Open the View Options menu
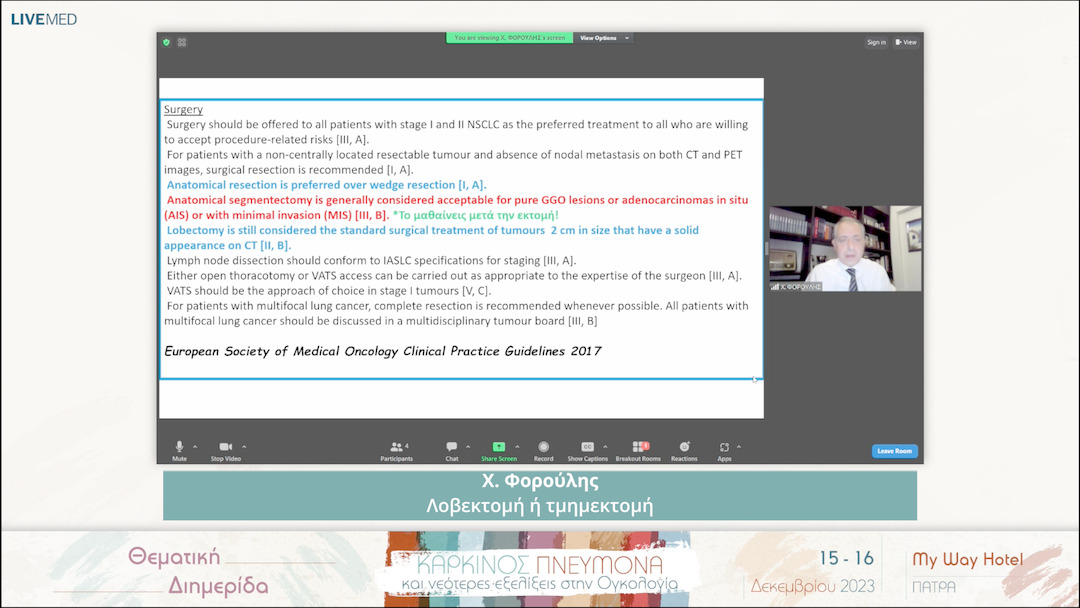The height and width of the screenshot is (608, 1080). 605,38
